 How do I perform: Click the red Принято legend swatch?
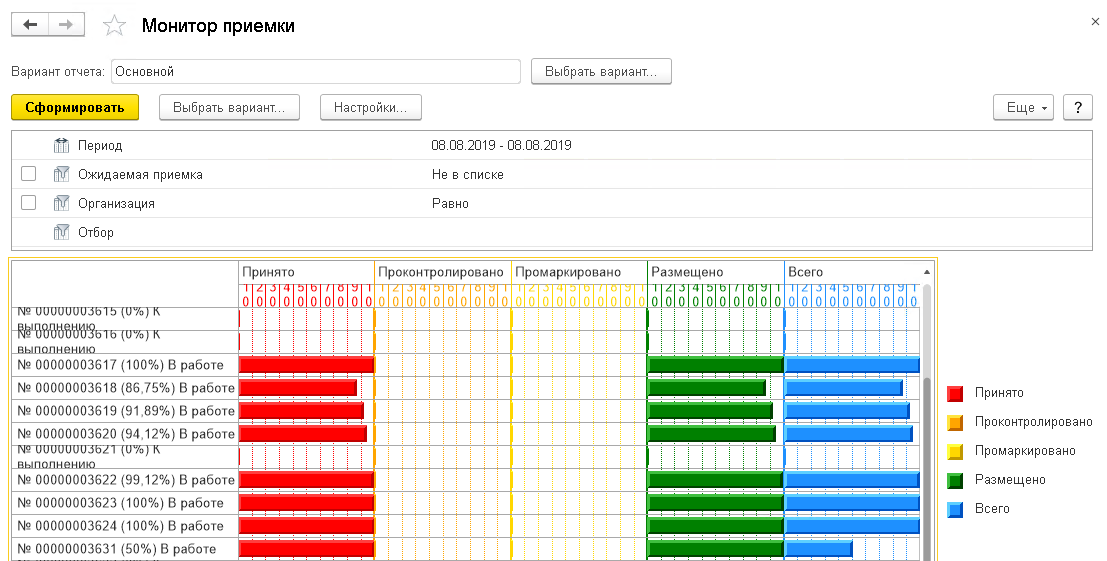(x=955, y=394)
